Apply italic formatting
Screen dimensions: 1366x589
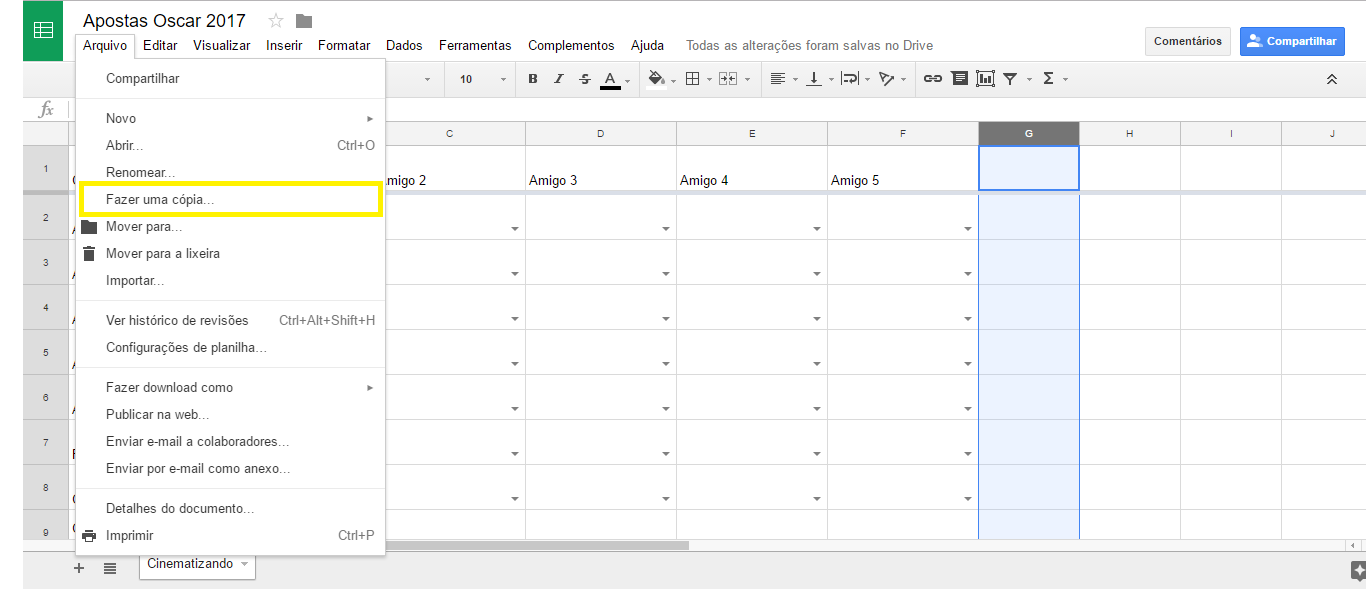point(558,79)
